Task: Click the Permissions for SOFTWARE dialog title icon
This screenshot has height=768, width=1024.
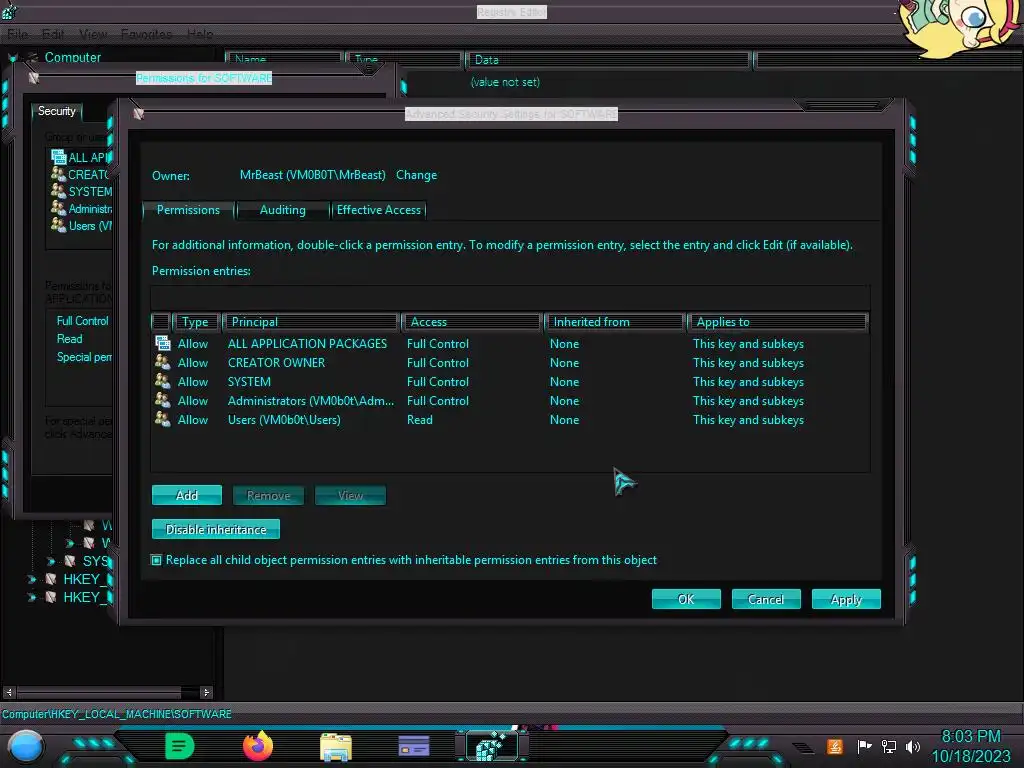Action: click(33, 78)
